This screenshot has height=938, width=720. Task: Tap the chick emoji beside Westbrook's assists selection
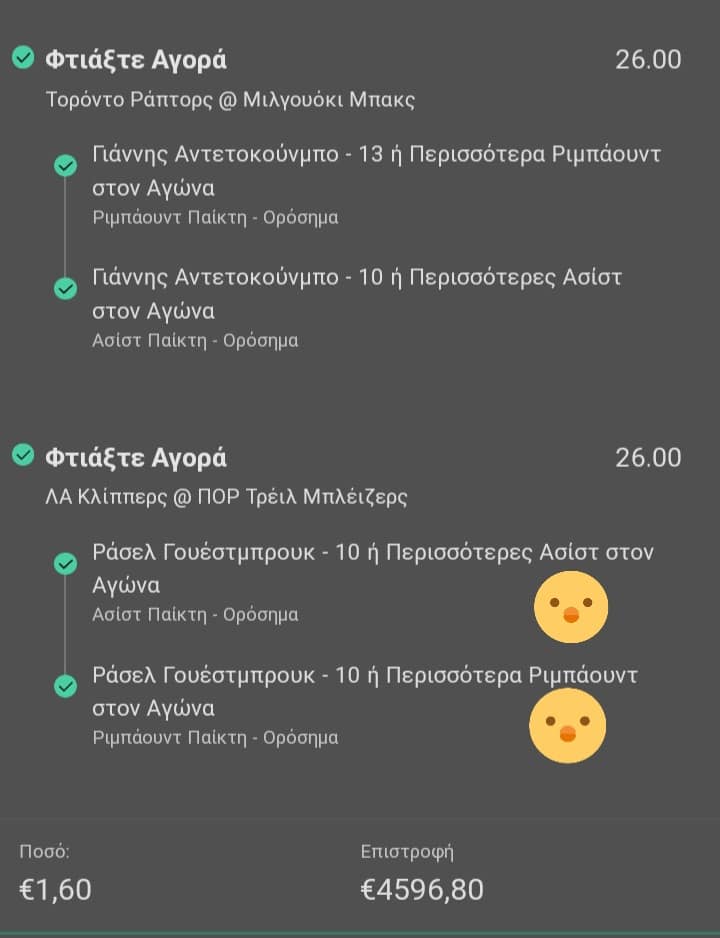point(570,606)
